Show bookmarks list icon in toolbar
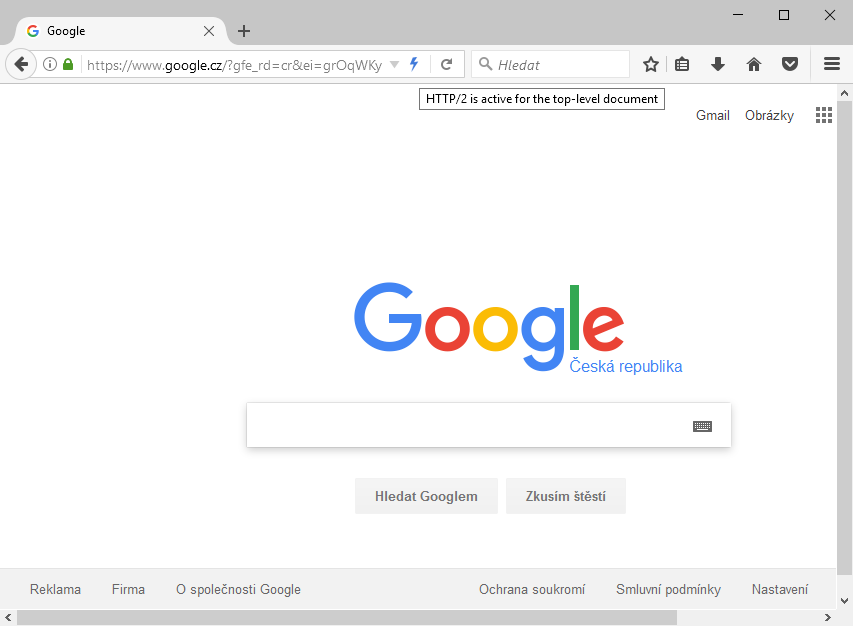The image size is (853, 626). [682, 64]
